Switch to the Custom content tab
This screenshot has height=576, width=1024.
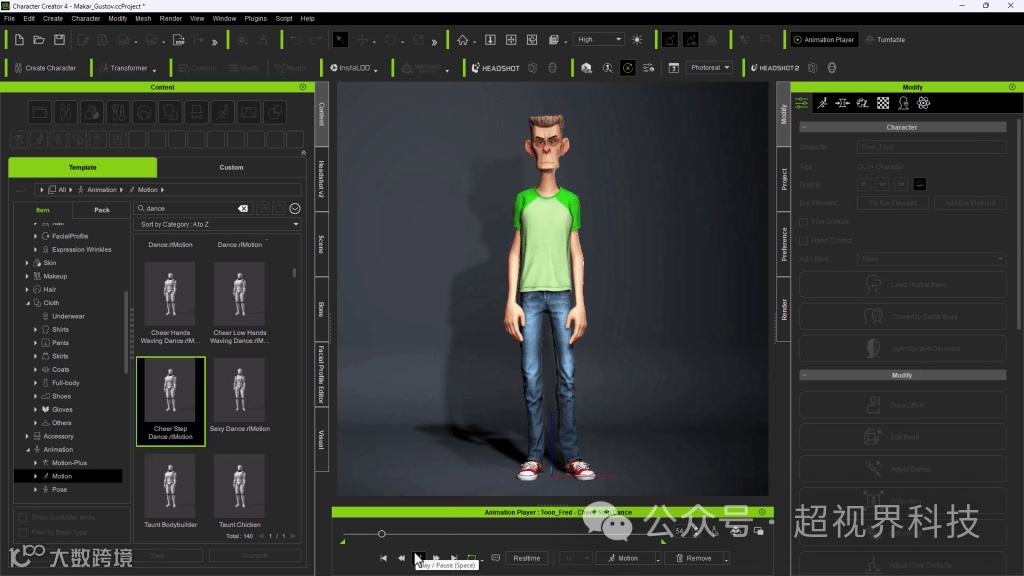pos(231,167)
